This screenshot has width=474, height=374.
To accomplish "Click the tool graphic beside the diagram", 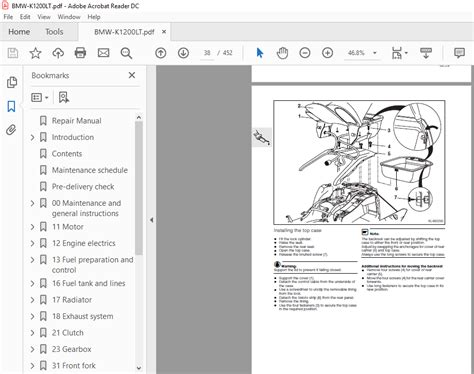I will 261,137.
